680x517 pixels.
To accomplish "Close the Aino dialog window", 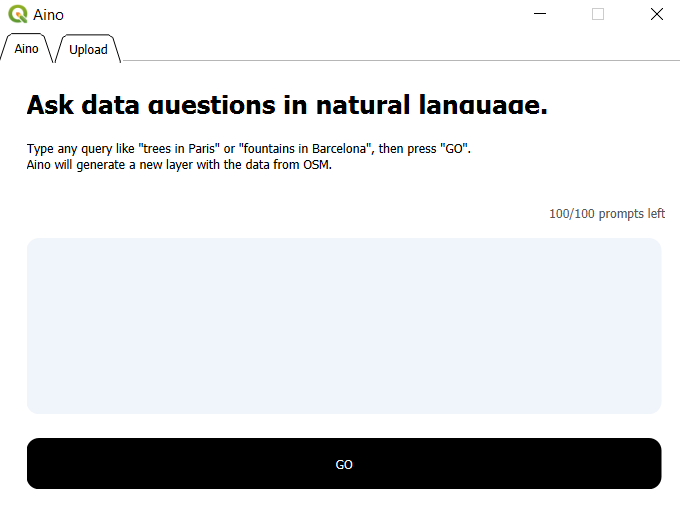I will [x=656, y=15].
